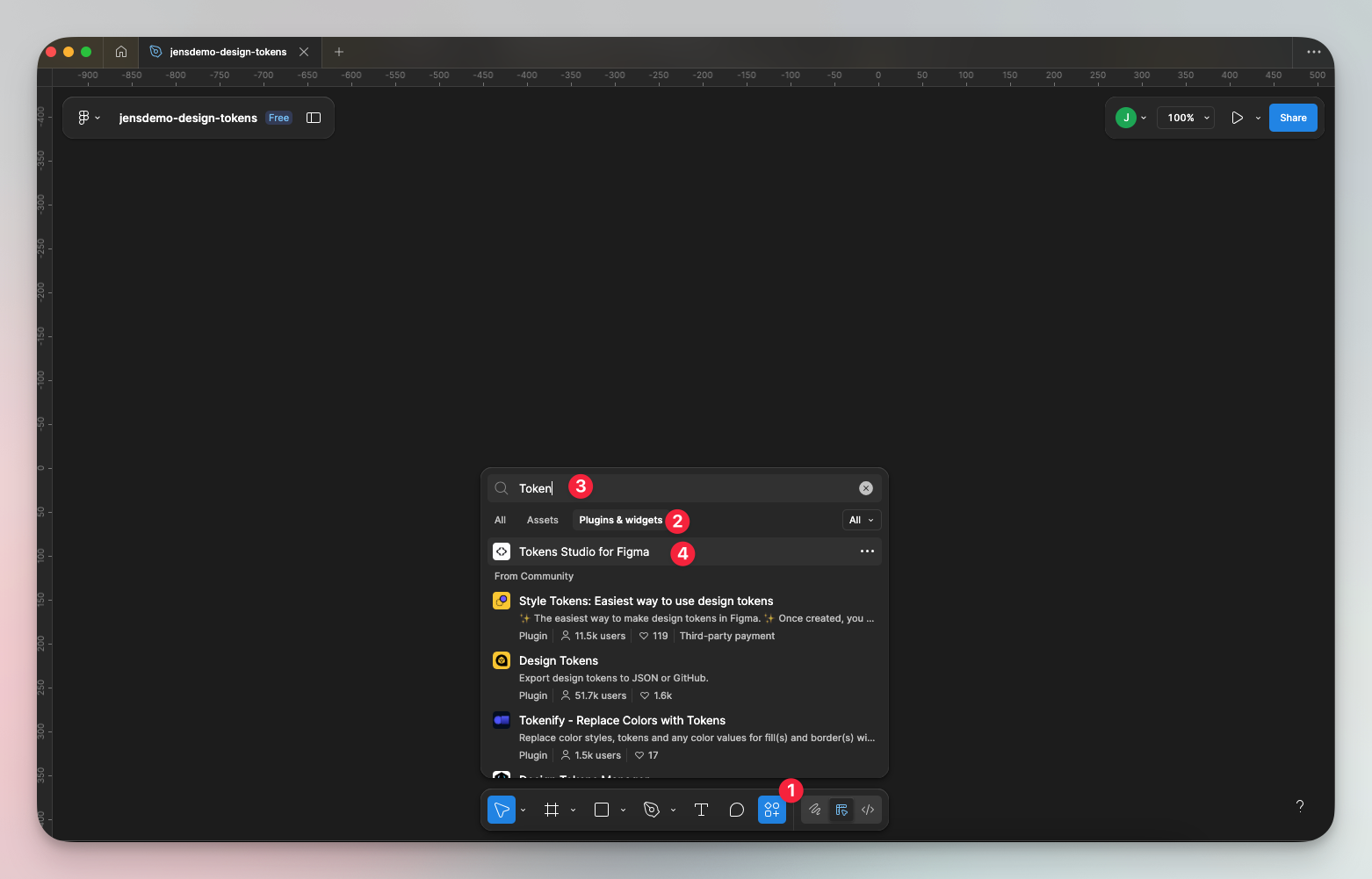Switch to Draw mode icon

[x=815, y=810]
